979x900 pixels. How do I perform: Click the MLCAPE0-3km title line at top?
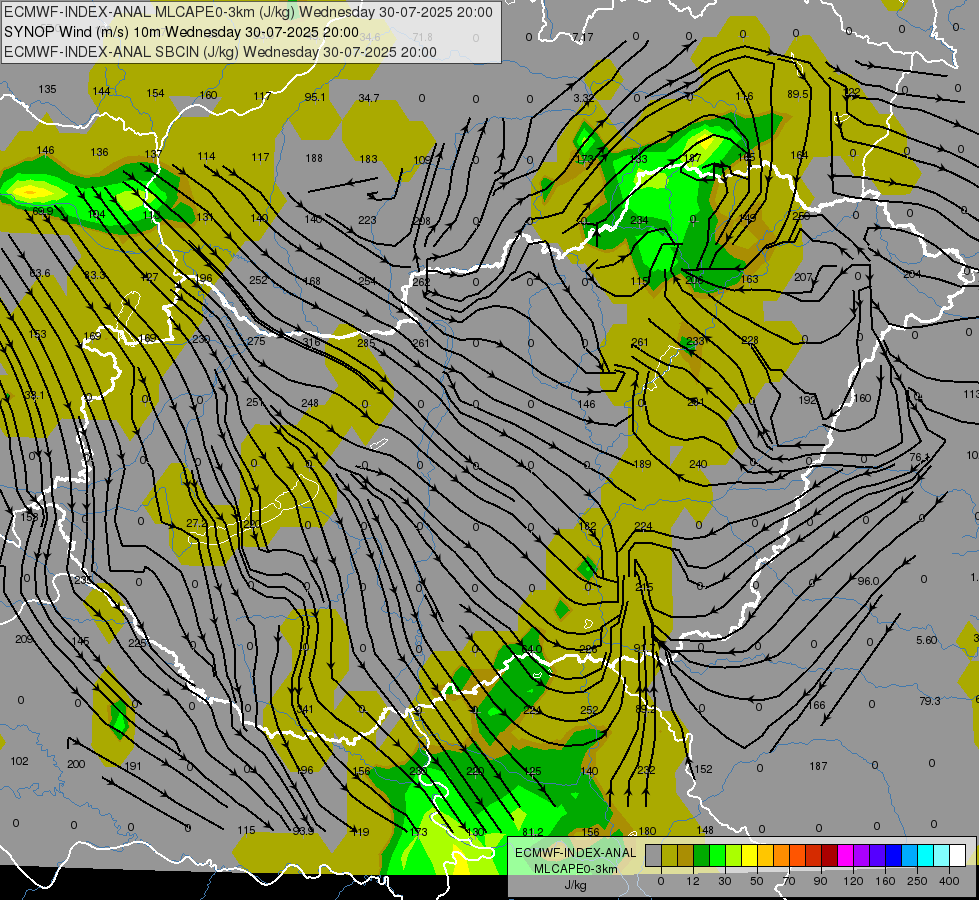tap(248, 12)
